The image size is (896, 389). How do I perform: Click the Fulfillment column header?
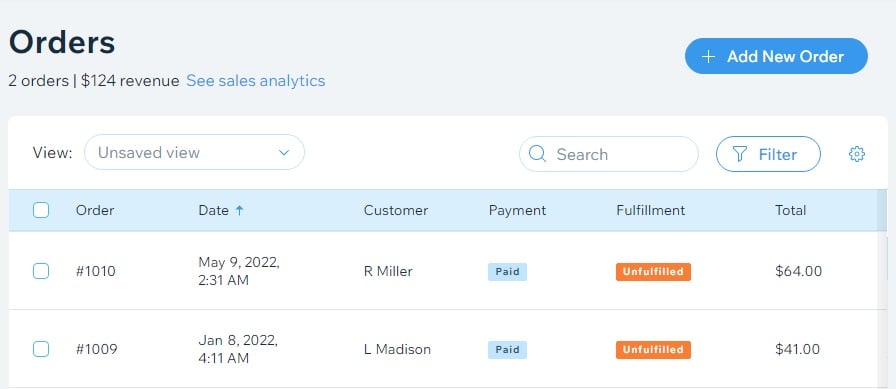[x=650, y=210]
